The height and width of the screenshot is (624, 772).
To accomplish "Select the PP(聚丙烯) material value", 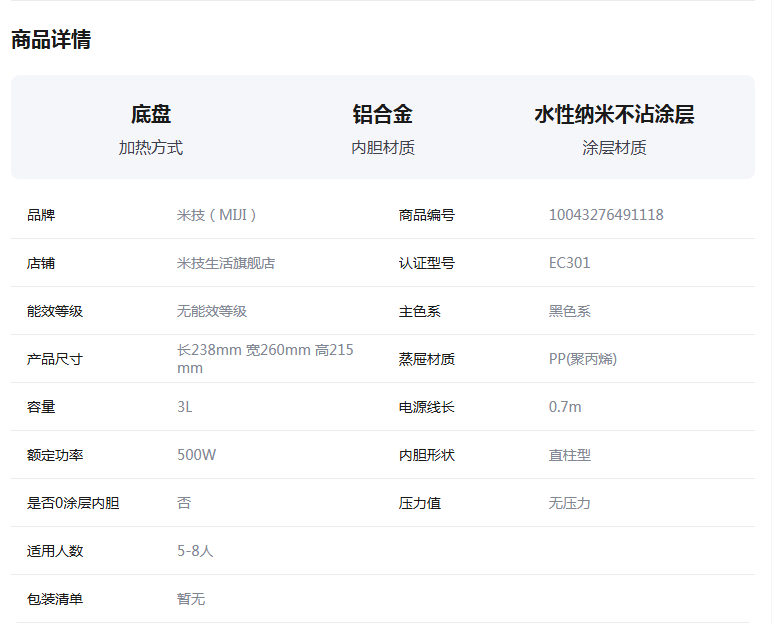I will click(582, 359).
